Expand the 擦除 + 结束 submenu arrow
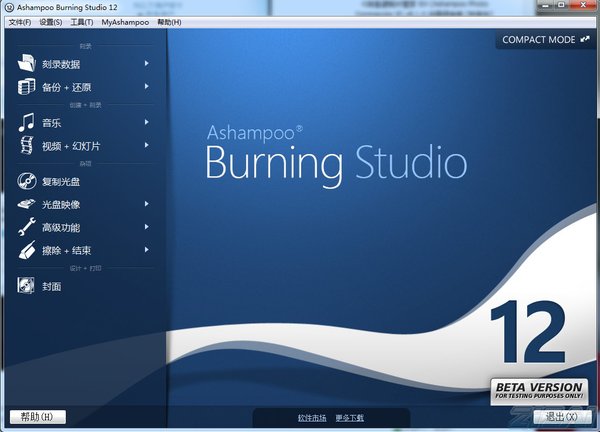600x432 pixels. 147,250
